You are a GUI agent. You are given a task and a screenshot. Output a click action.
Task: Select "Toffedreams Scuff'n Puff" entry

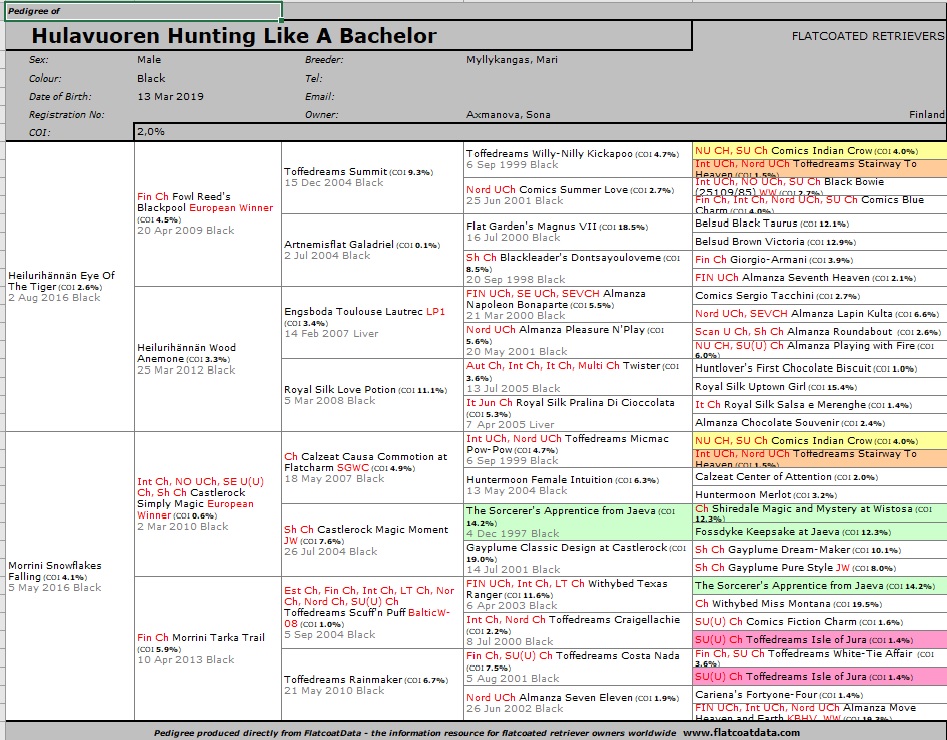[372, 613]
